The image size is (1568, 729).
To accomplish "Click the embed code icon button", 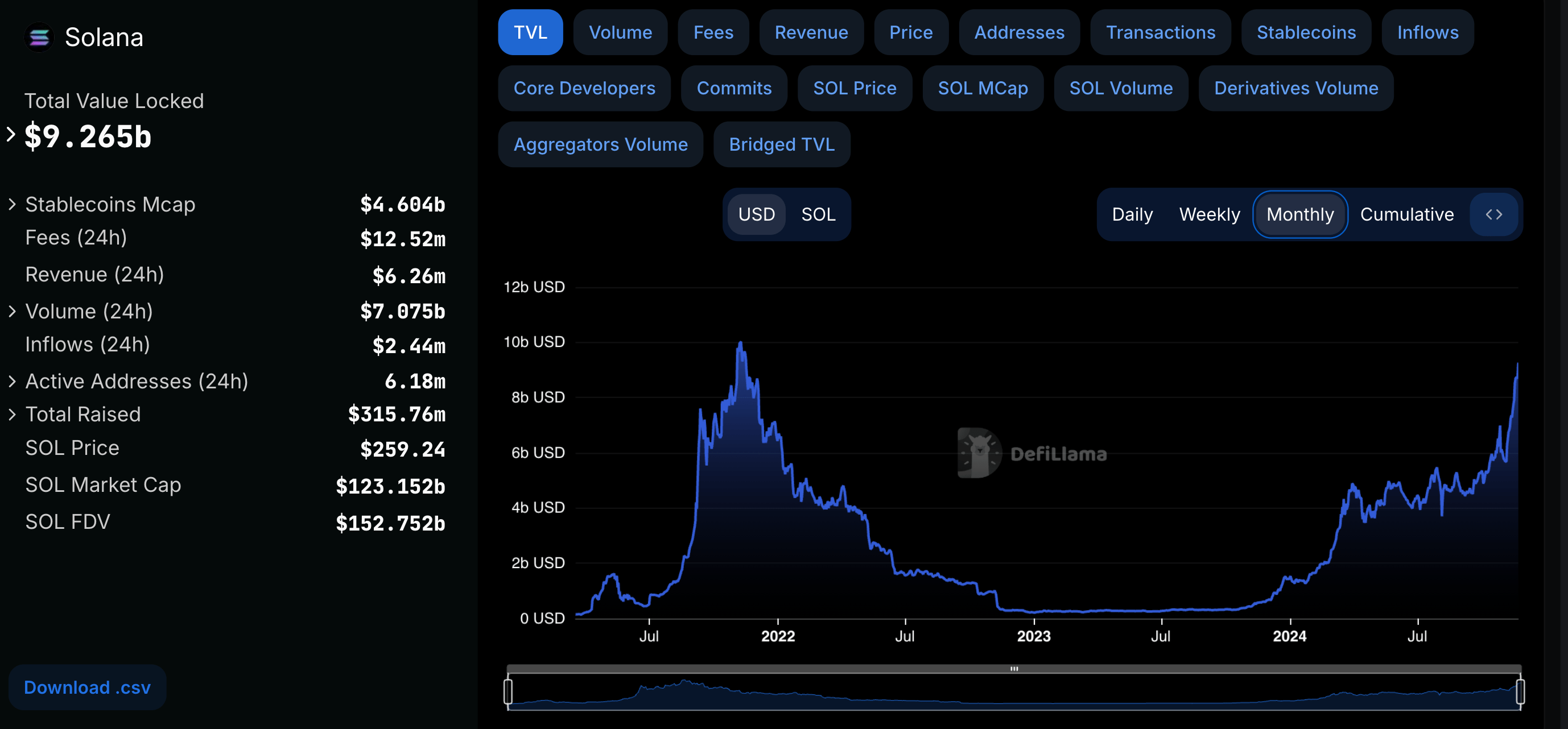I will click(1493, 214).
